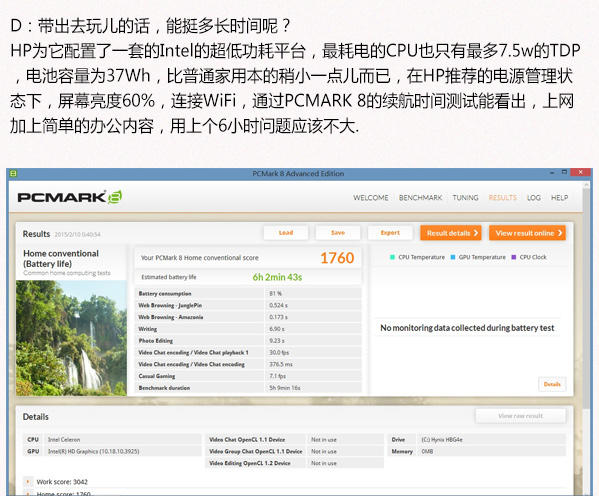Click the PCMark 8 title bar app icon
599x496 pixels.
13,173
